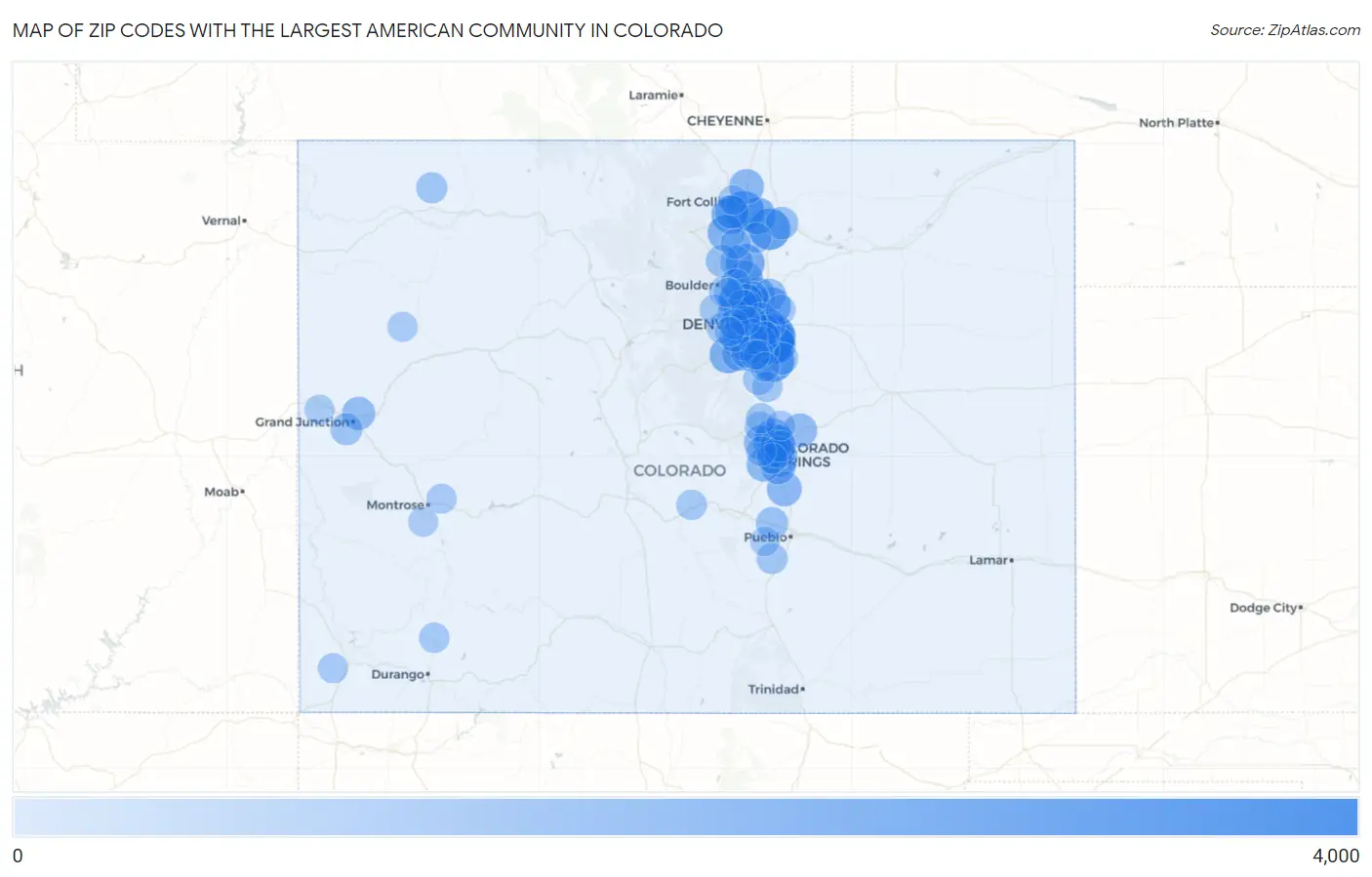
Task: Click the legend maximum value 4,000
Action: [x=1335, y=856]
